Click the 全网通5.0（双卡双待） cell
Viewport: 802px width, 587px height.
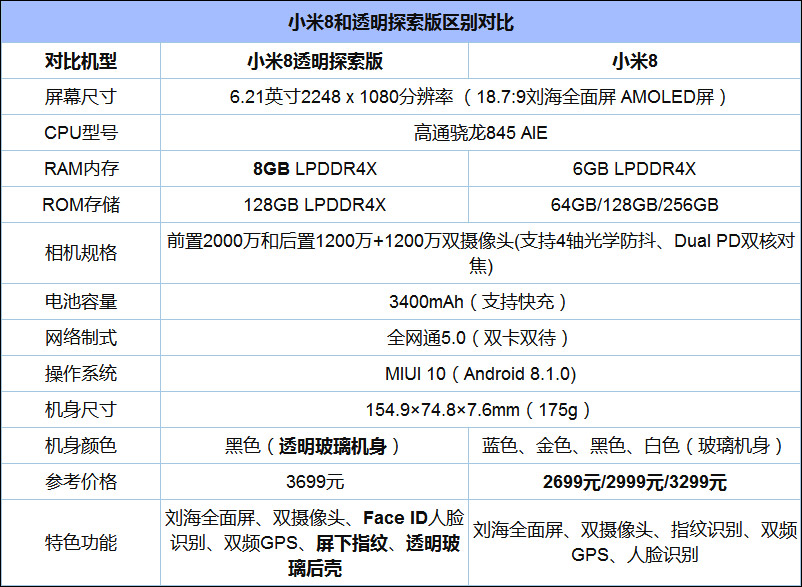pyautogui.click(x=481, y=337)
